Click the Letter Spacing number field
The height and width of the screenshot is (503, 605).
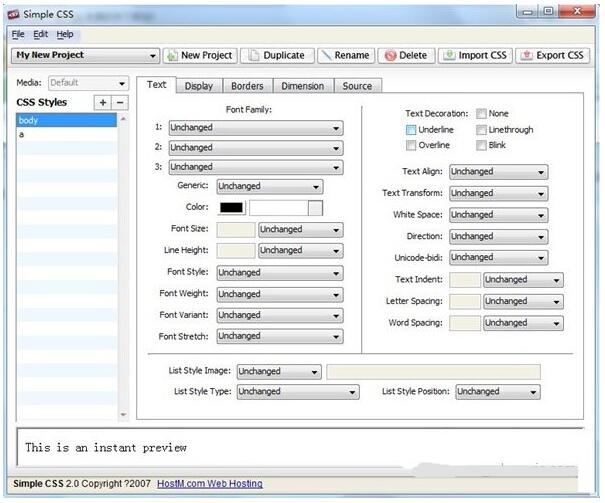click(465, 301)
